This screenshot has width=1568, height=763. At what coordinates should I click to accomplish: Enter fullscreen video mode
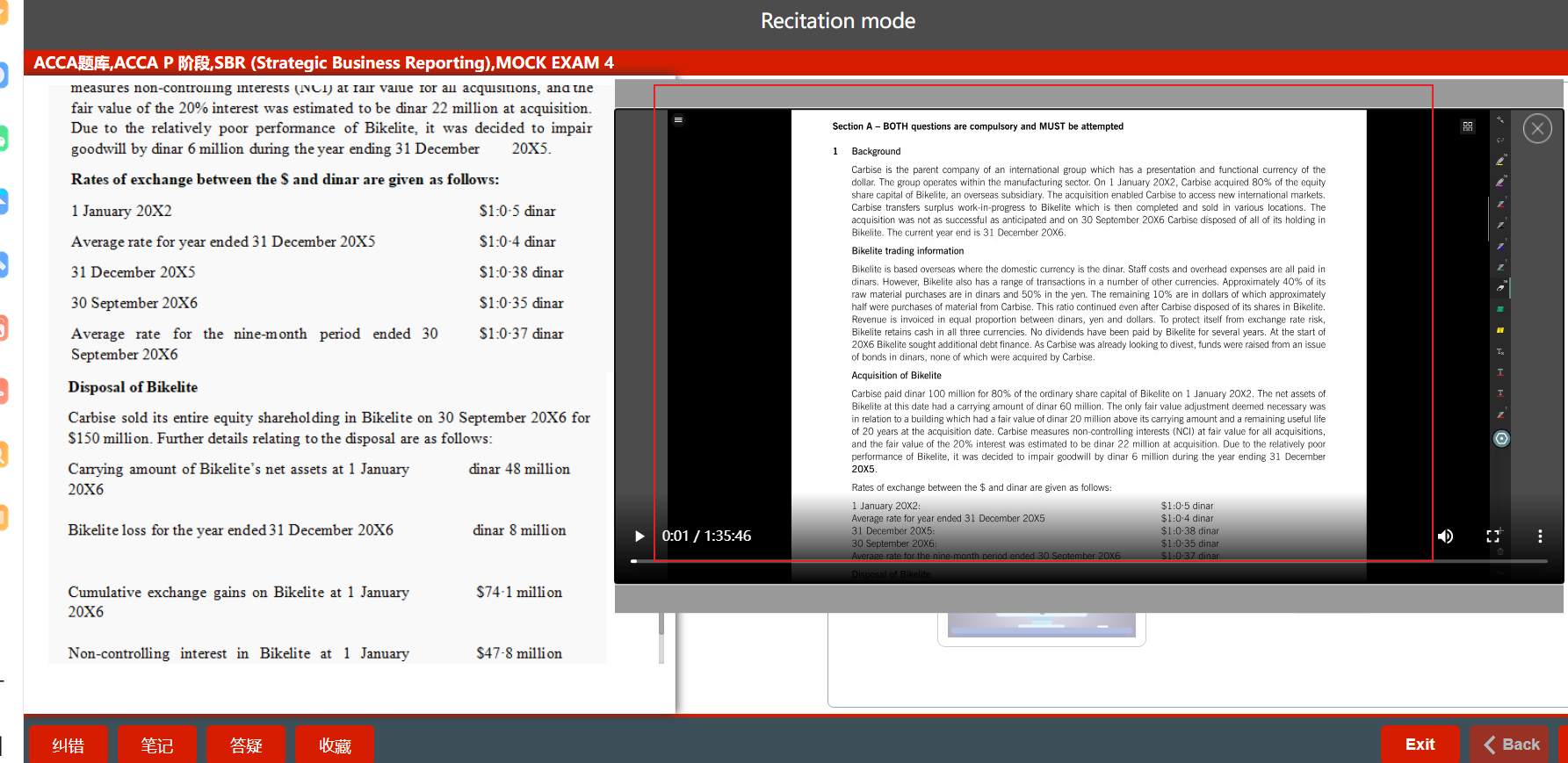point(1492,536)
